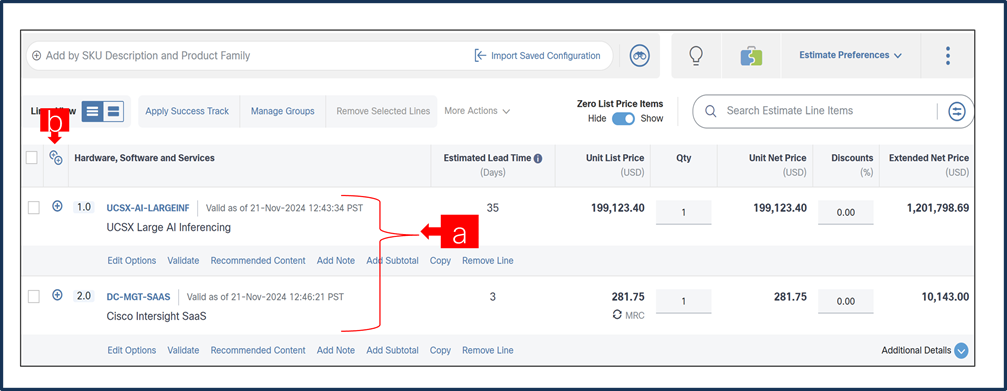This screenshot has width=1007, height=391.
Task: Click the MRC recurring charge icon
Action: pos(618,315)
